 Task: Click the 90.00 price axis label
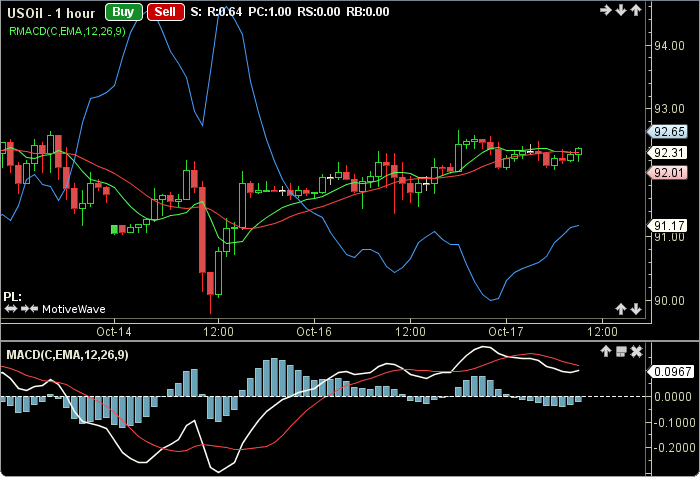pos(669,301)
